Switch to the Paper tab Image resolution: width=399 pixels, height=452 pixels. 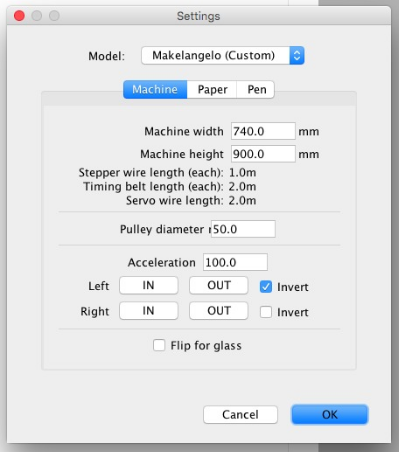pyautogui.click(x=212, y=89)
